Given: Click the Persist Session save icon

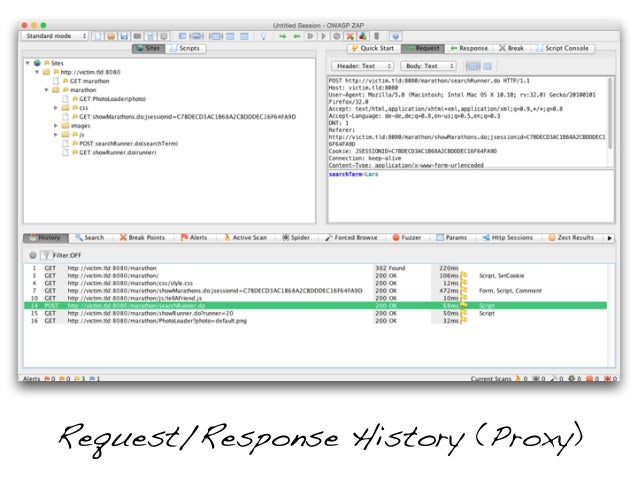Looking at the screenshot, I should (x=124, y=36).
